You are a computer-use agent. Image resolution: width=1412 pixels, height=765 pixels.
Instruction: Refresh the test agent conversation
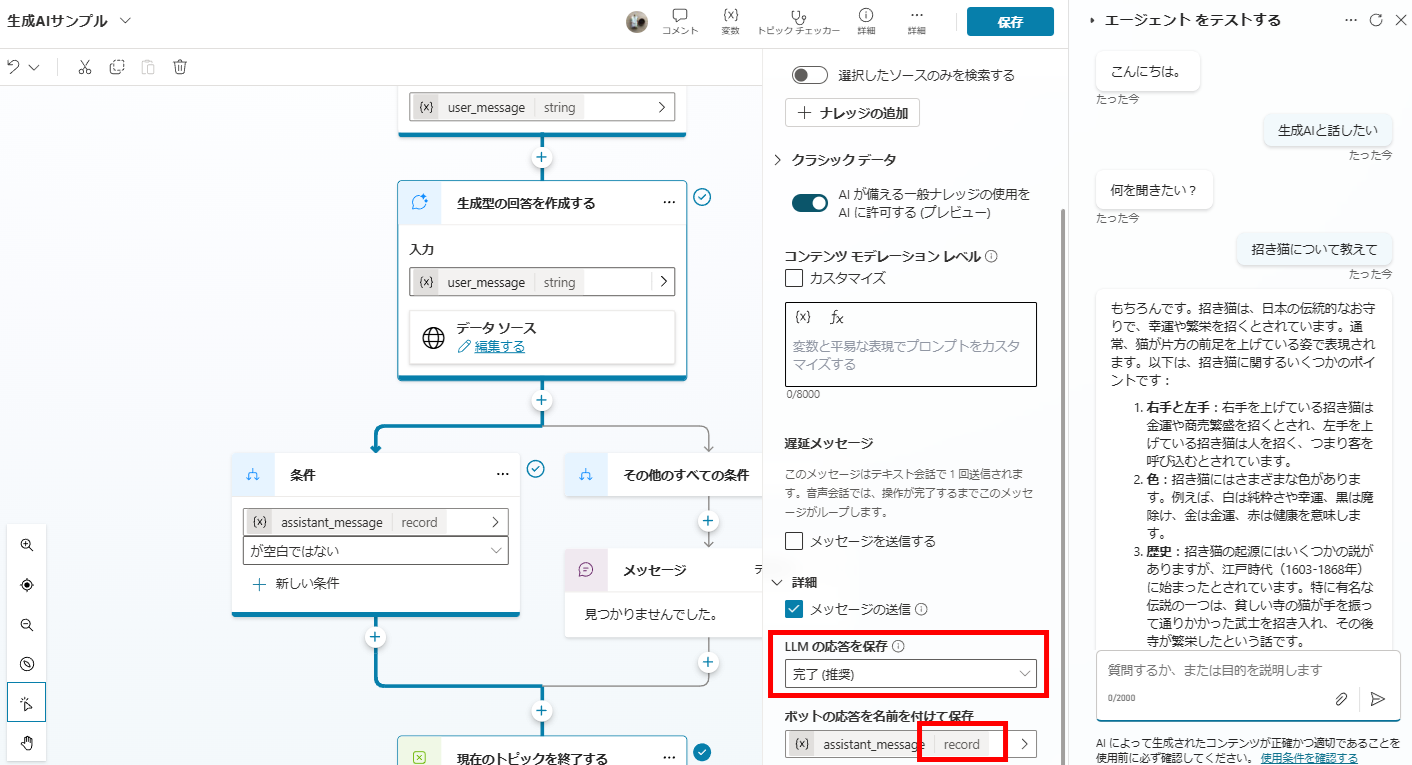1376,20
